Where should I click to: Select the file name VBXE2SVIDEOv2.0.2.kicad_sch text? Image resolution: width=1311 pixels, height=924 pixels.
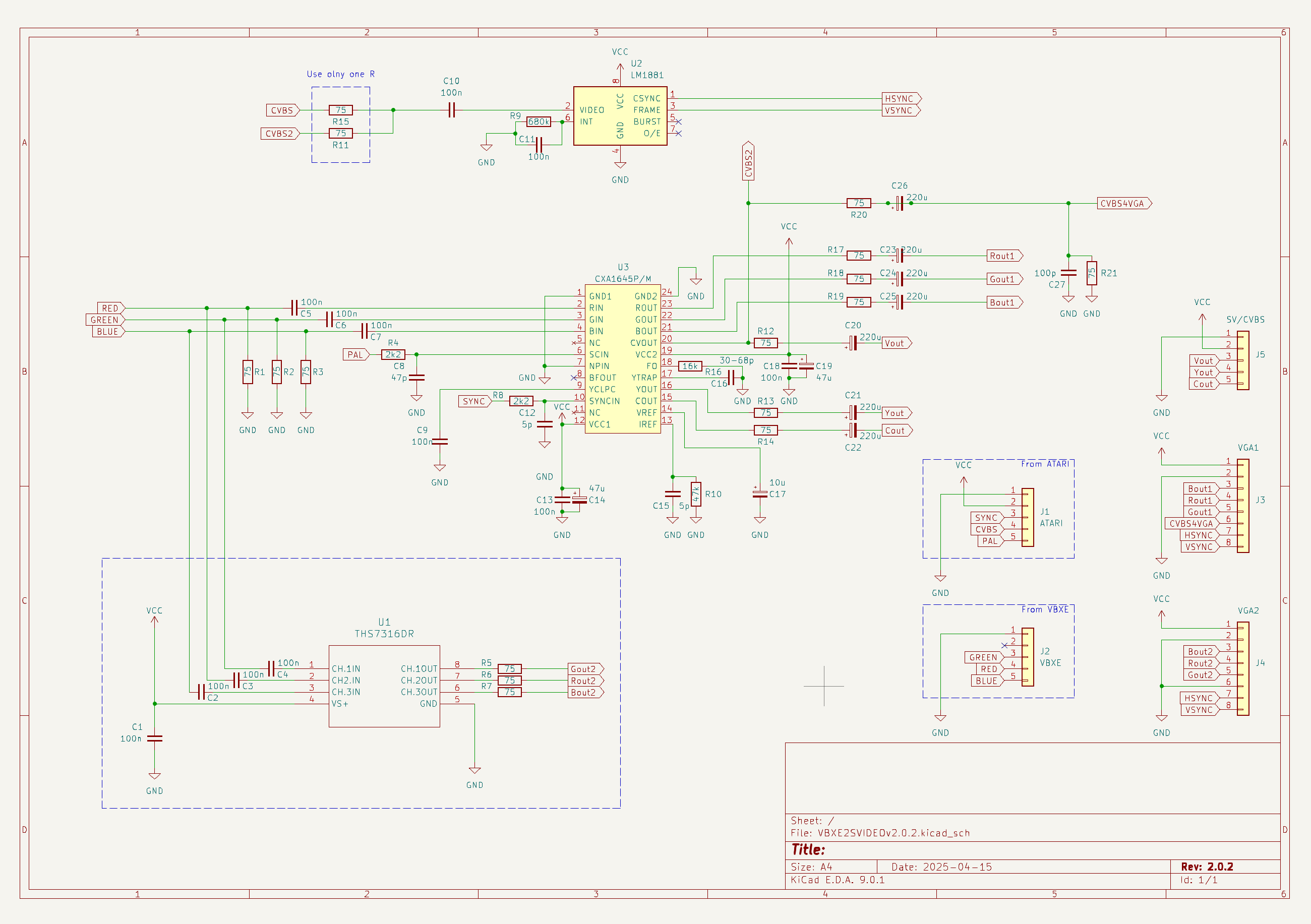point(893,833)
